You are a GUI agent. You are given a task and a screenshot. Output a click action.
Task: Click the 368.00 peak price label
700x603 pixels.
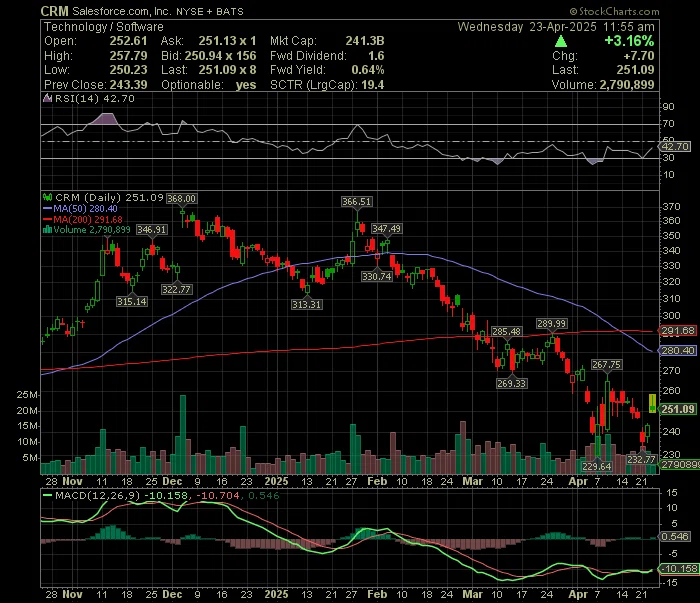coord(181,199)
